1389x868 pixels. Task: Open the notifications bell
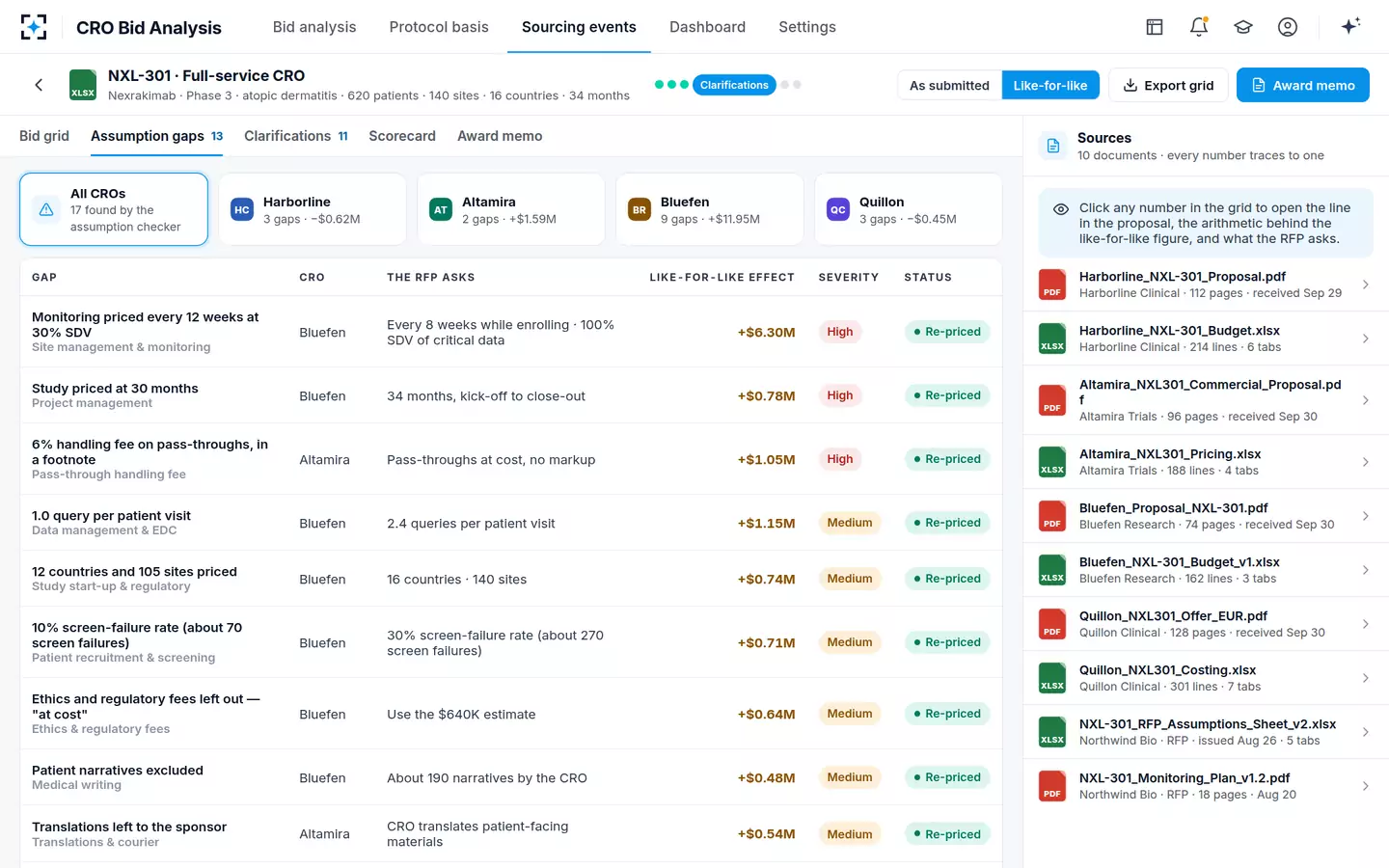1199,27
